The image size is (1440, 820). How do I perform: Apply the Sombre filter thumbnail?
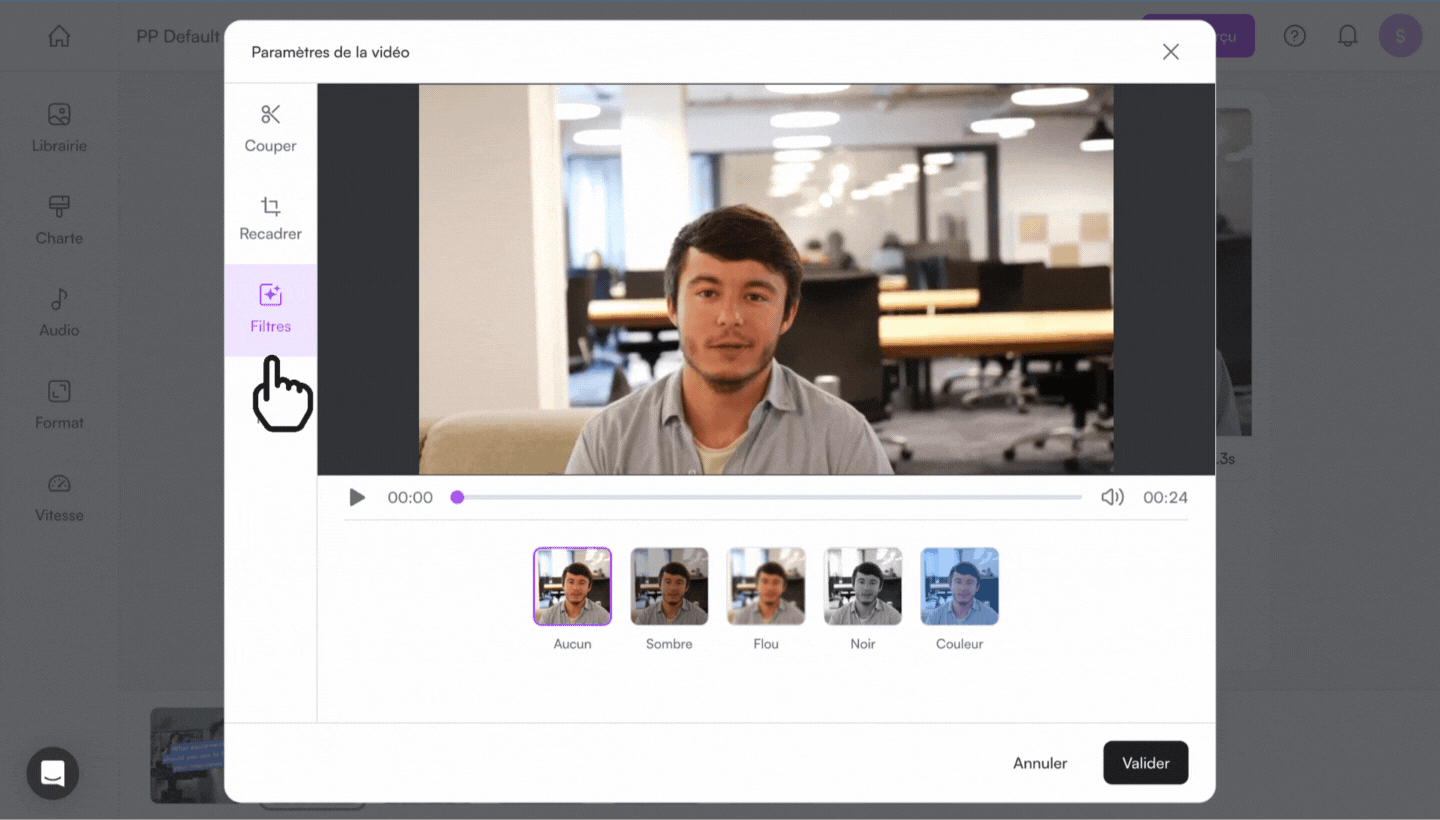point(669,586)
